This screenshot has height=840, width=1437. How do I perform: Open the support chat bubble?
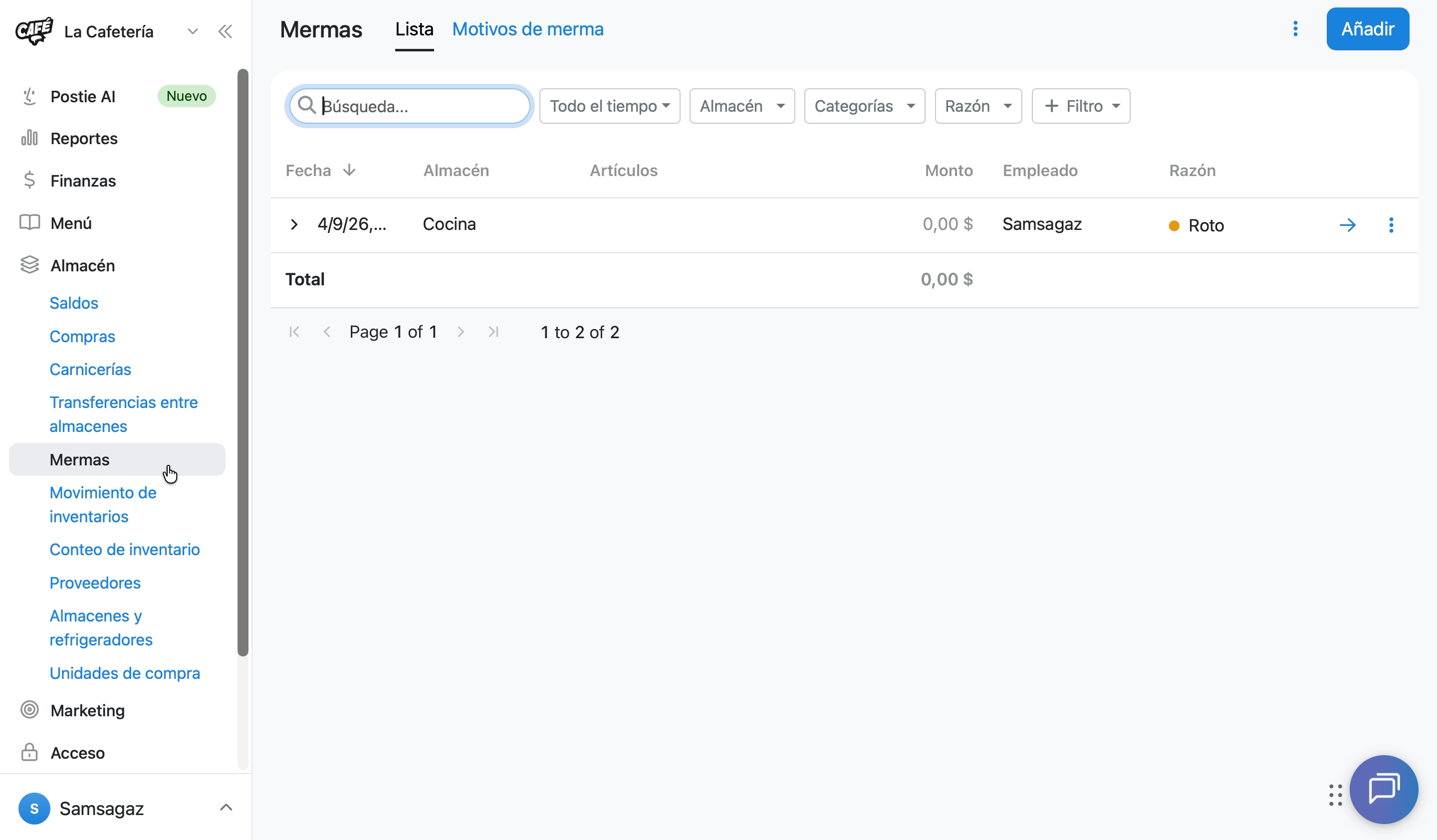[1384, 790]
